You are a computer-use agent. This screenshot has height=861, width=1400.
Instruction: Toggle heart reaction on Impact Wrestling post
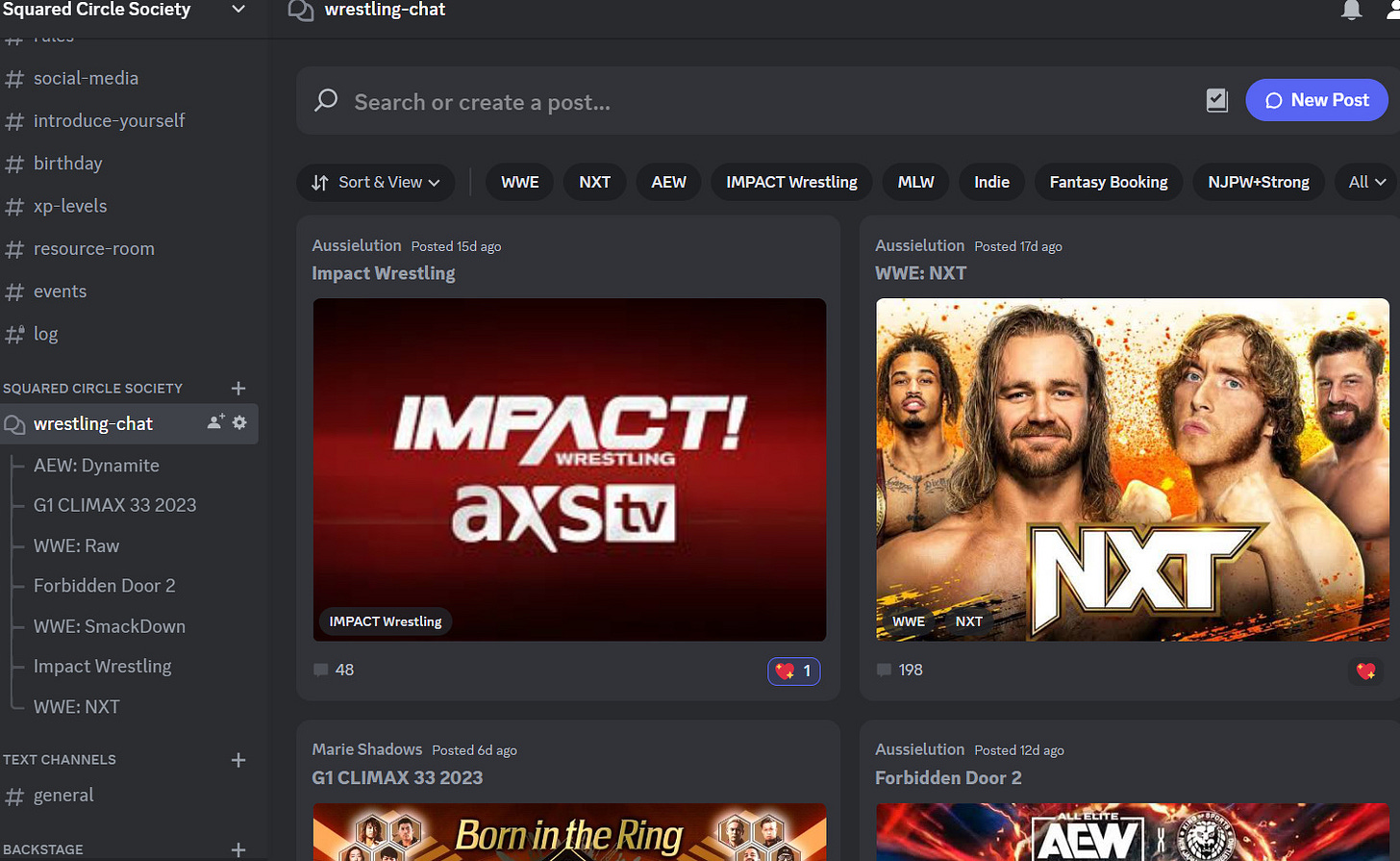[x=794, y=671]
